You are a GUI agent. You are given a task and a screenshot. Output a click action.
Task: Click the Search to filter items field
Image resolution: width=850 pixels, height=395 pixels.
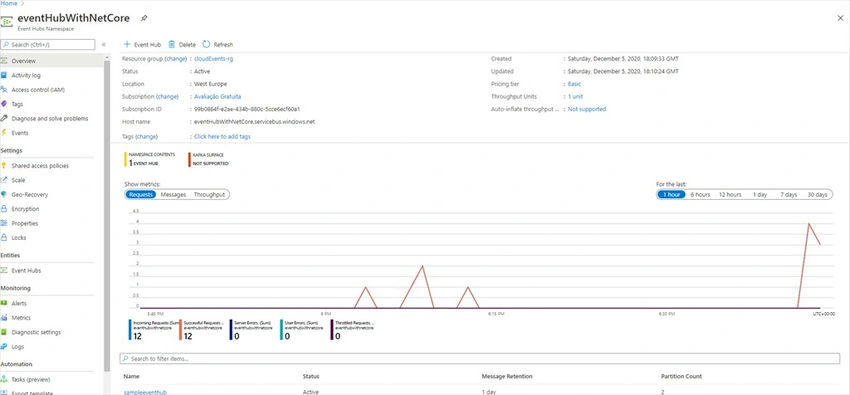coord(480,359)
